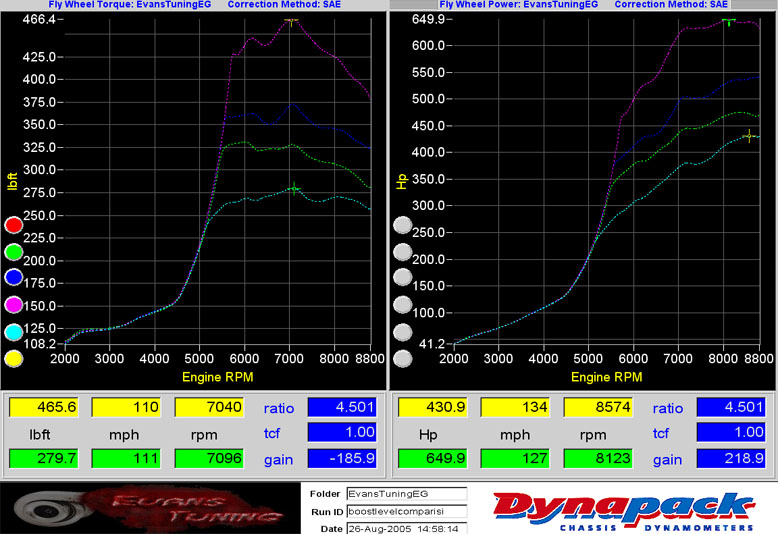The width and height of the screenshot is (778, 534).
Task: Click the yellow run color circle
Action: (13, 358)
